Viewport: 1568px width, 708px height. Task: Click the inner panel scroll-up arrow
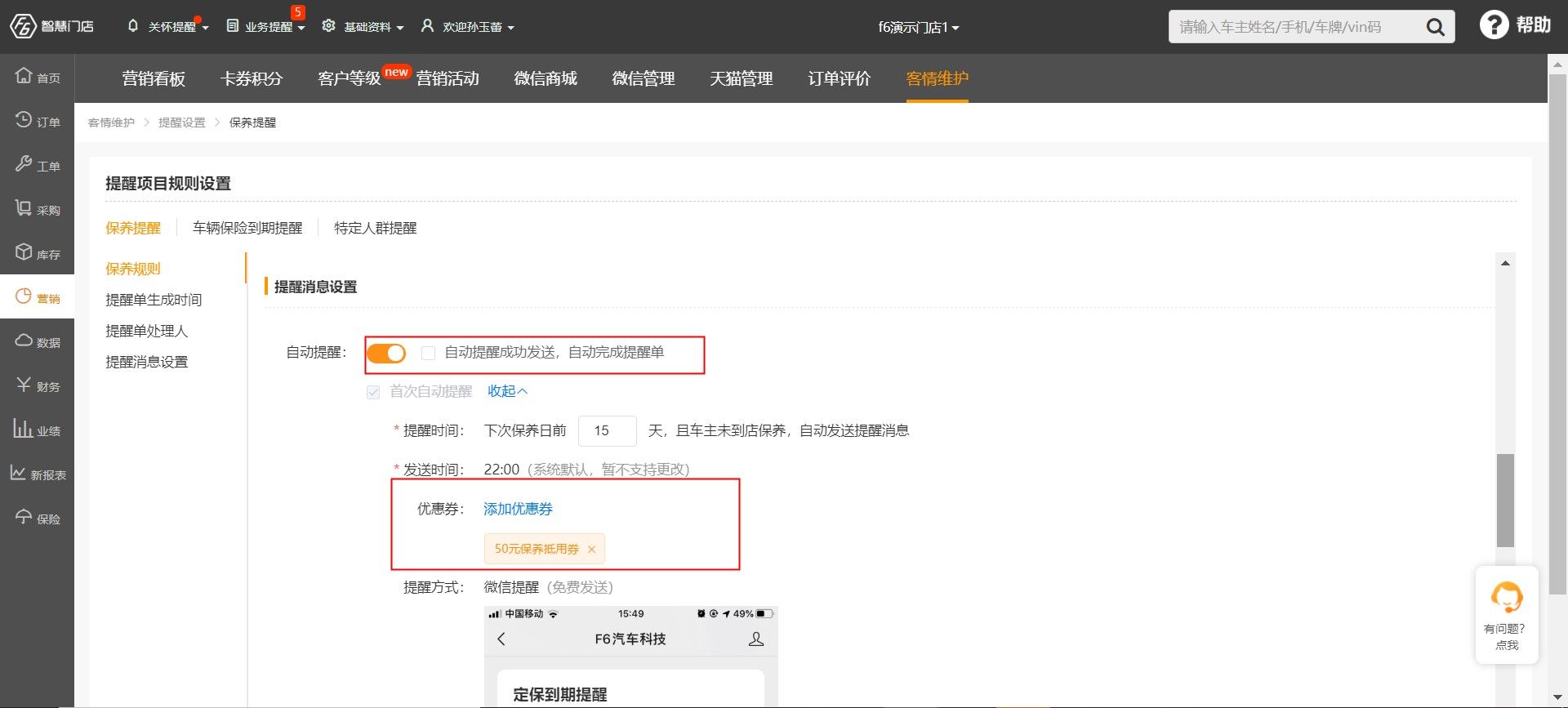coord(1505,263)
